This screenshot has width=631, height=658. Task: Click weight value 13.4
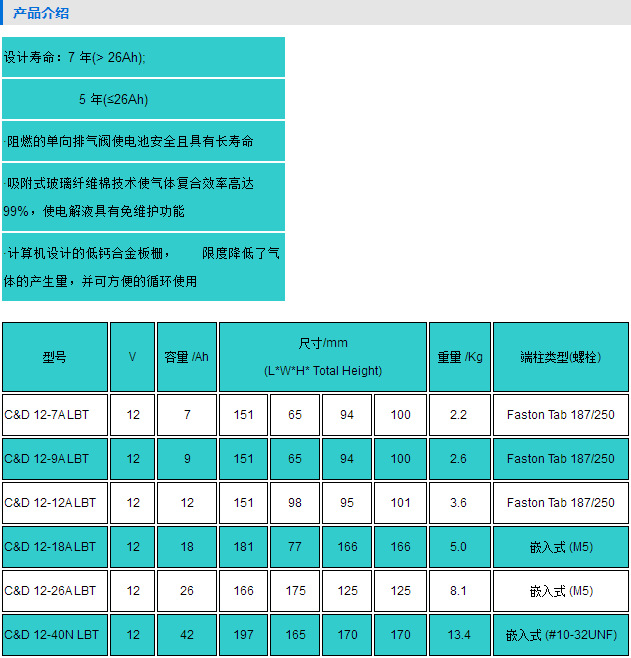(460, 634)
